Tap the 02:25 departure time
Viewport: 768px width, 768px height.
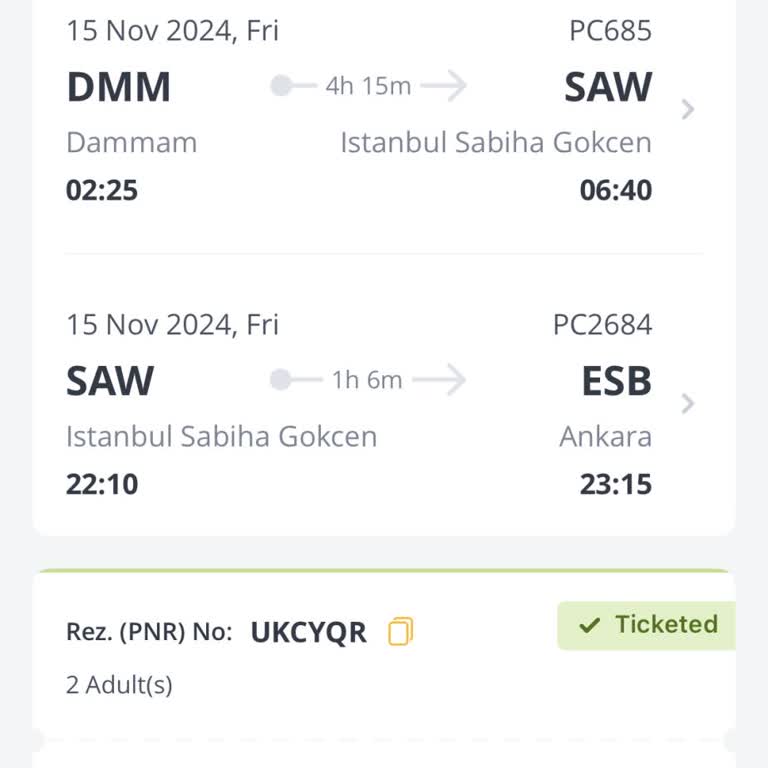pyautogui.click(x=102, y=190)
